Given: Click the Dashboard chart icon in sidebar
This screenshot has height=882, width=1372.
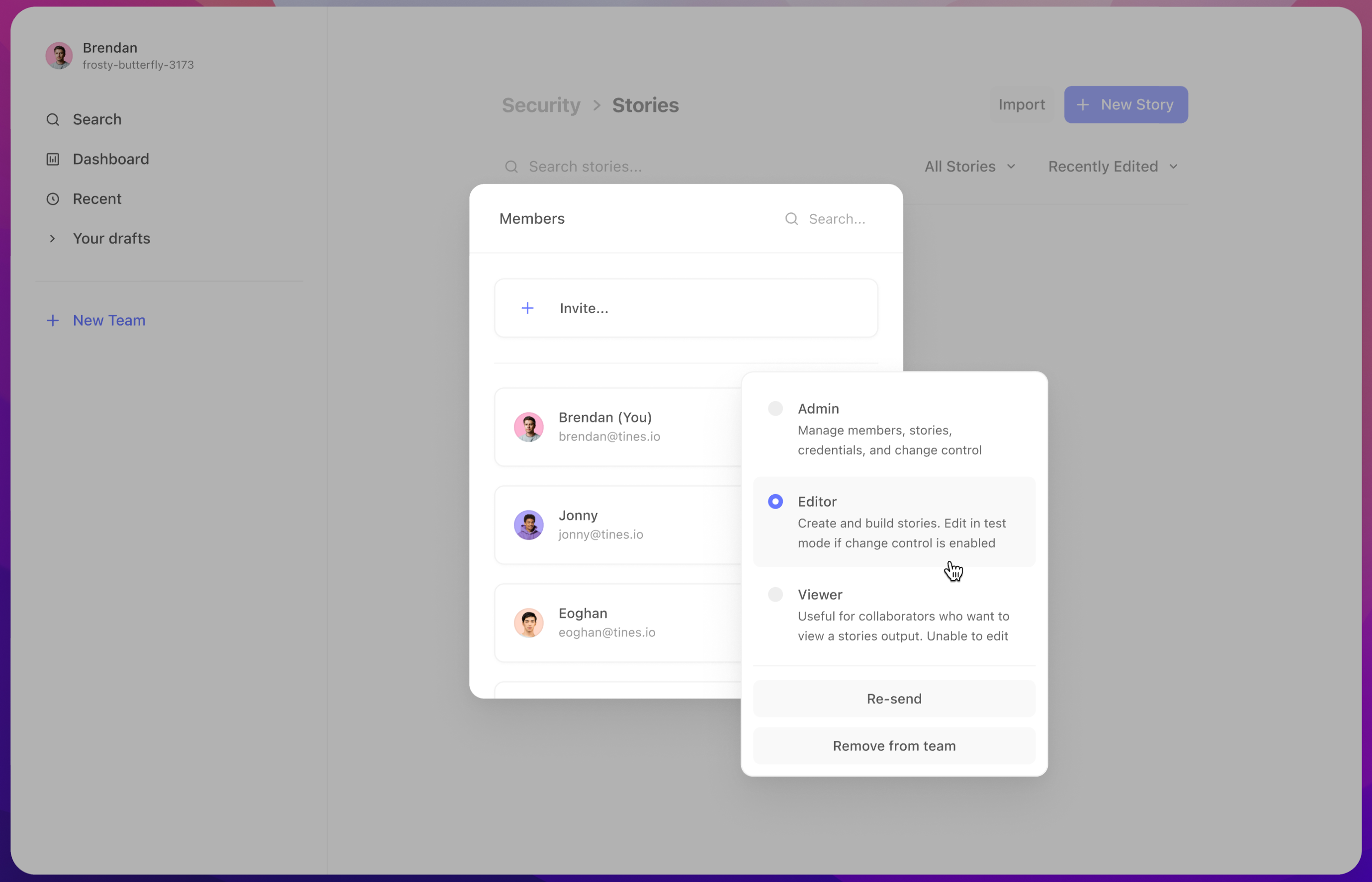Looking at the screenshot, I should 53,159.
